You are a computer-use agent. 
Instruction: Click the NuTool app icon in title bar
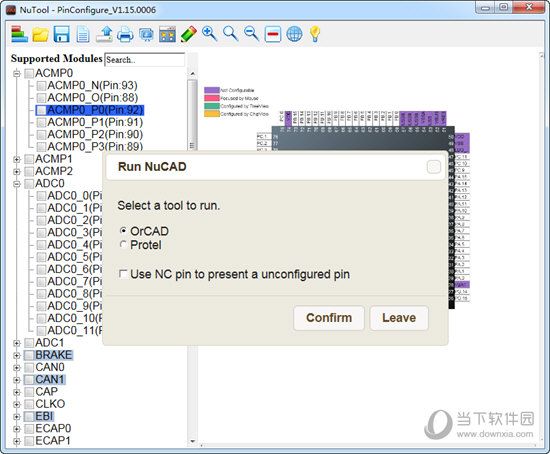tap(11, 10)
